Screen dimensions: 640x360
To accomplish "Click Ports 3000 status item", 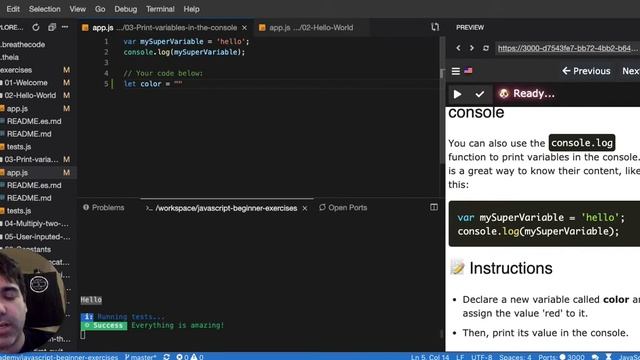I will pos(561,357).
